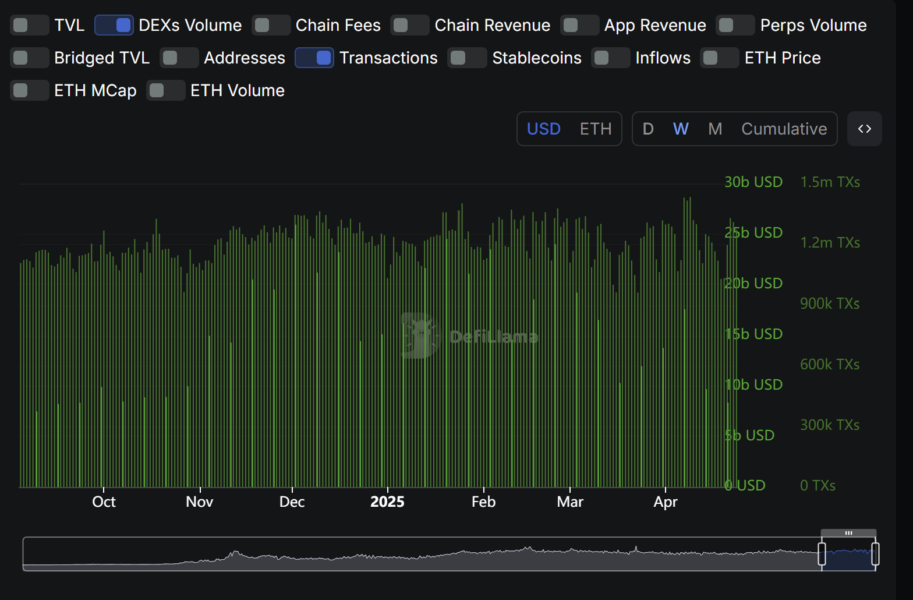Enable the TVL toggle
The height and width of the screenshot is (600, 913).
point(30,25)
